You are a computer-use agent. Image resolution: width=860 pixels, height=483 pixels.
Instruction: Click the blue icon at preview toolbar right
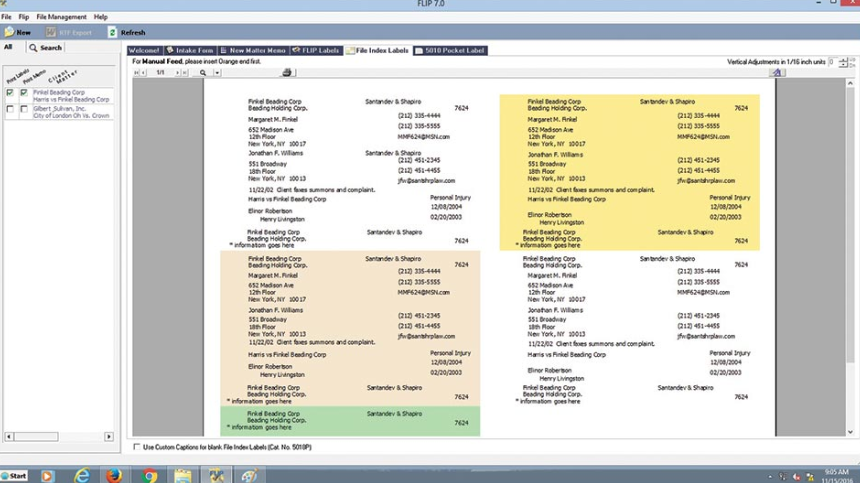click(777, 72)
